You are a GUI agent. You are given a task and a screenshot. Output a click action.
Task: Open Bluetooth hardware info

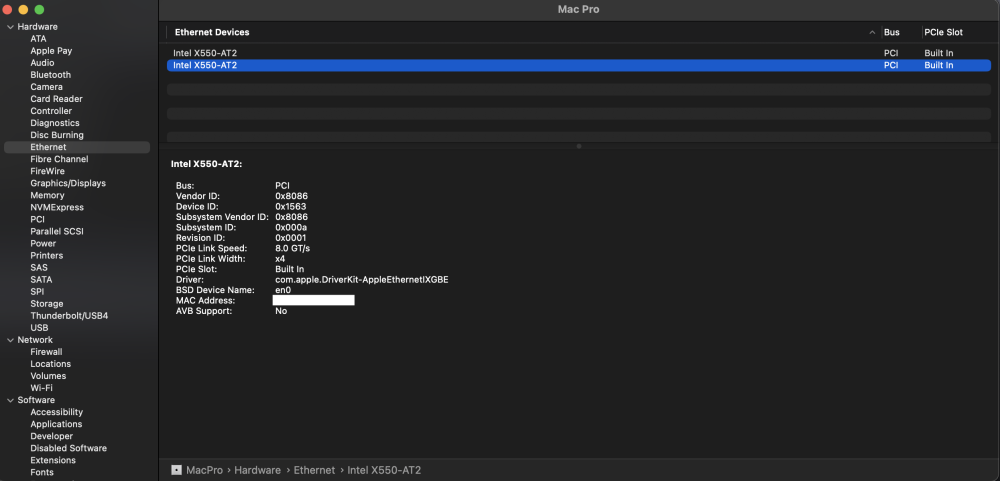[x=50, y=75]
